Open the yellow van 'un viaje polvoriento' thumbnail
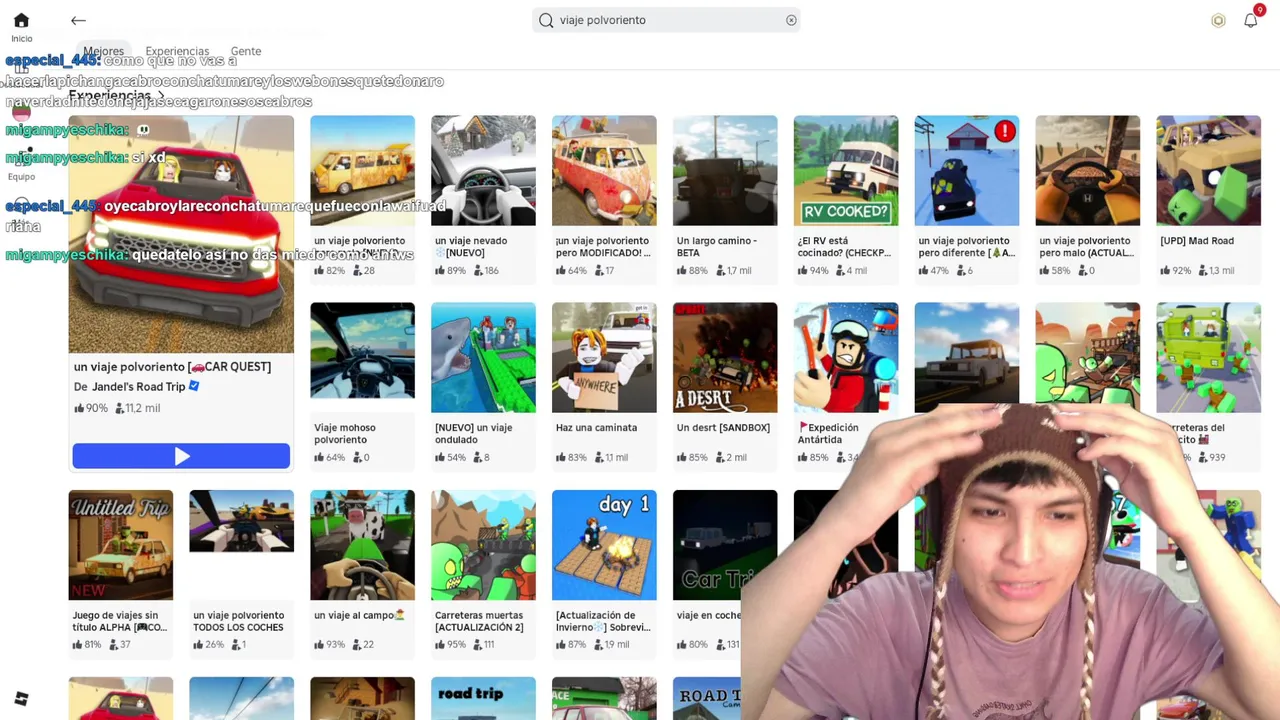 point(362,170)
